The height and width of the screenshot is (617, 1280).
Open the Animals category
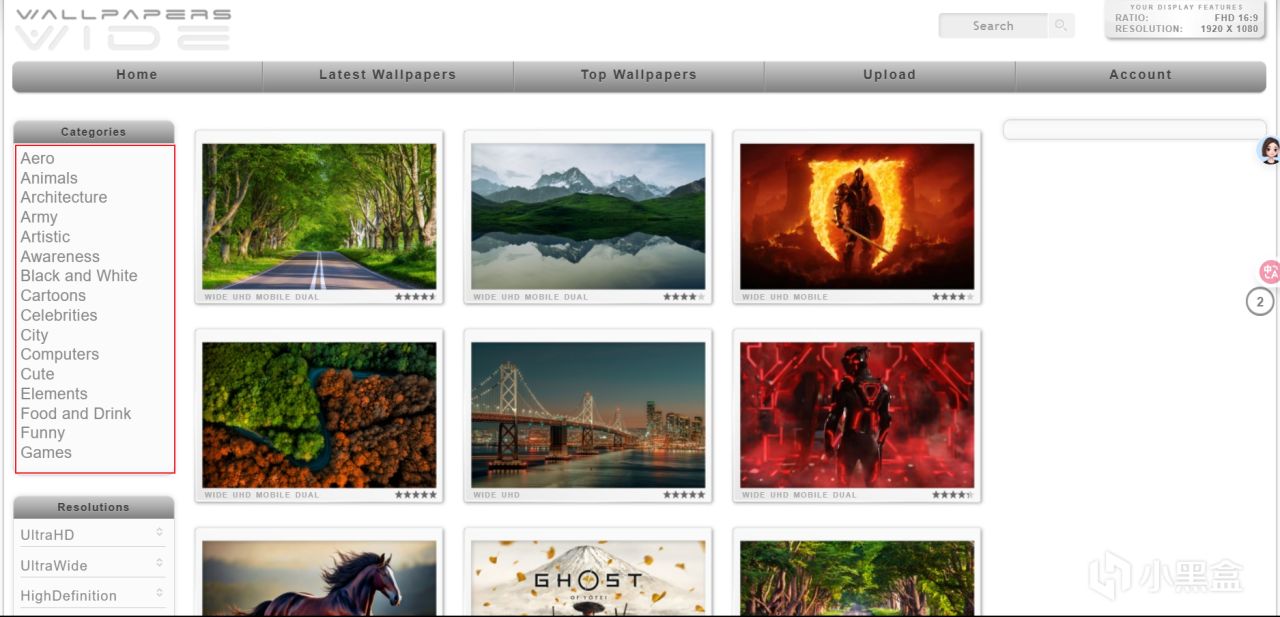pyautogui.click(x=49, y=178)
